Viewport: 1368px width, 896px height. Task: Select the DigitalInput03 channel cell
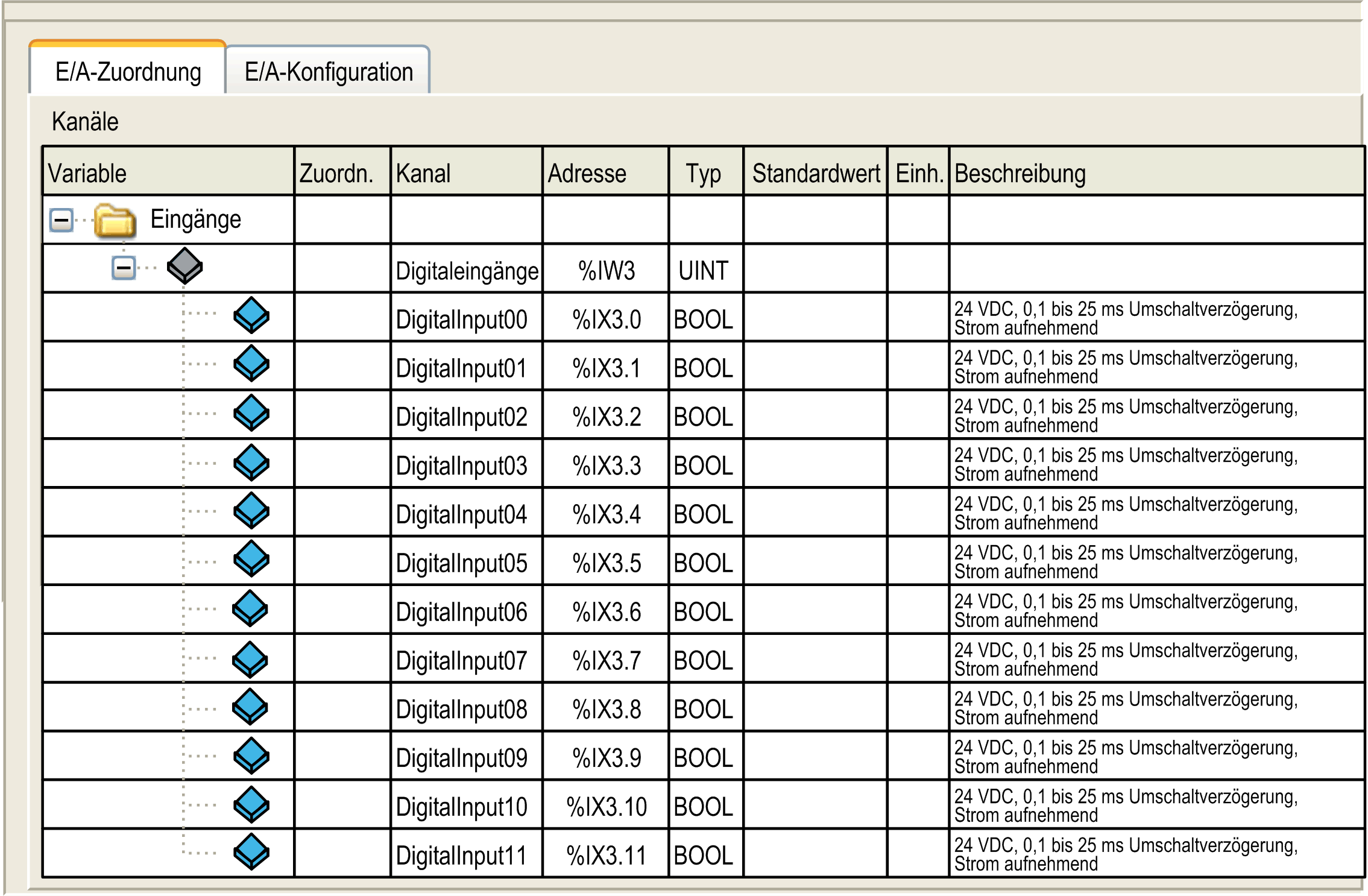pyautogui.click(x=467, y=464)
